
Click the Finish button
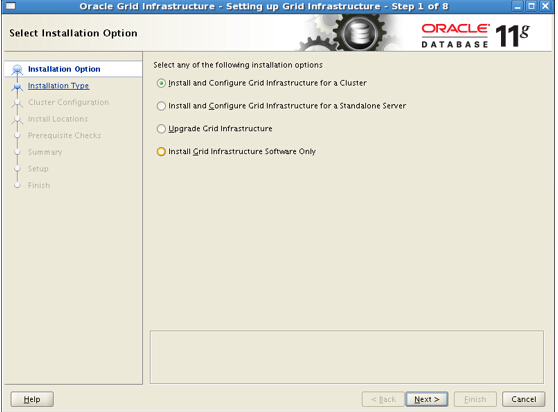pos(475,399)
